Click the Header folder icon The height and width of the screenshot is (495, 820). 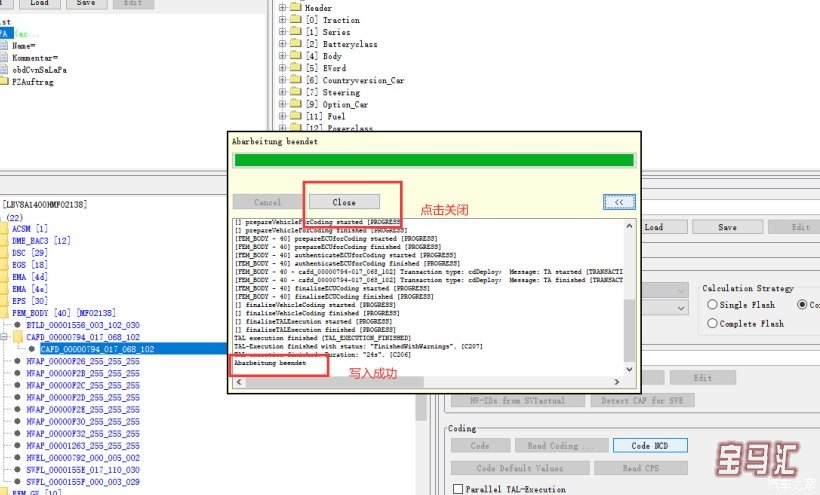[x=296, y=7]
